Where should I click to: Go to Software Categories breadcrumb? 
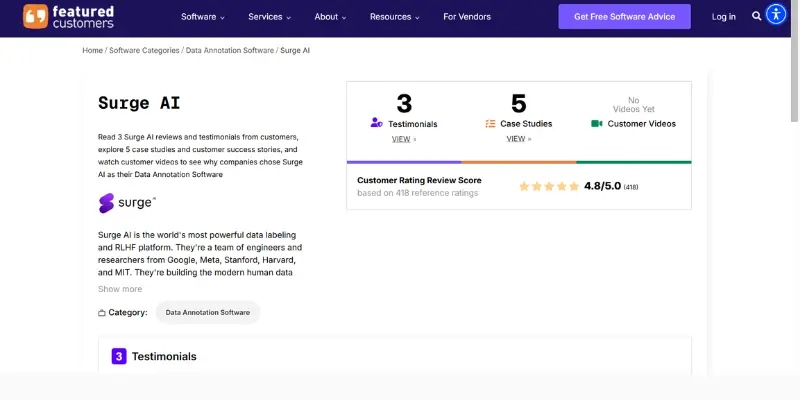[x=144, y=51]
